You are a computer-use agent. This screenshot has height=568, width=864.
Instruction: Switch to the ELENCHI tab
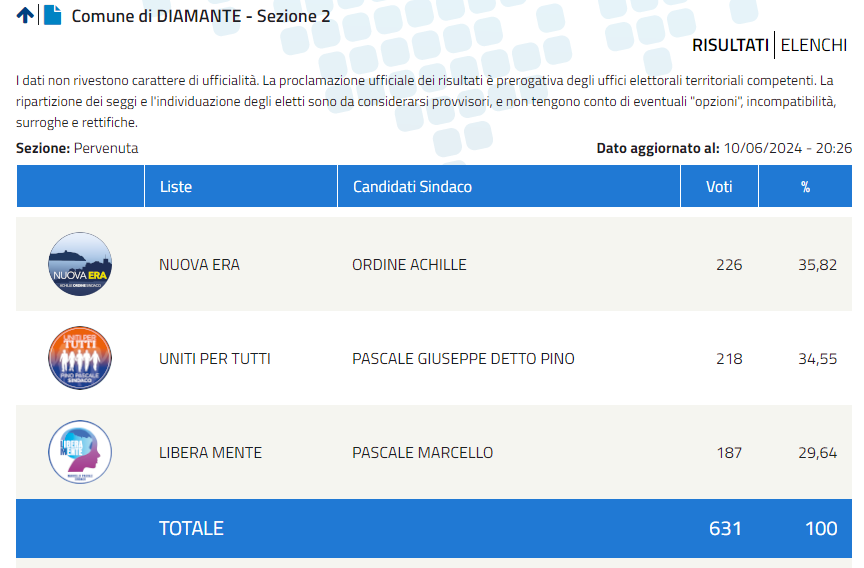click(813, 45)
